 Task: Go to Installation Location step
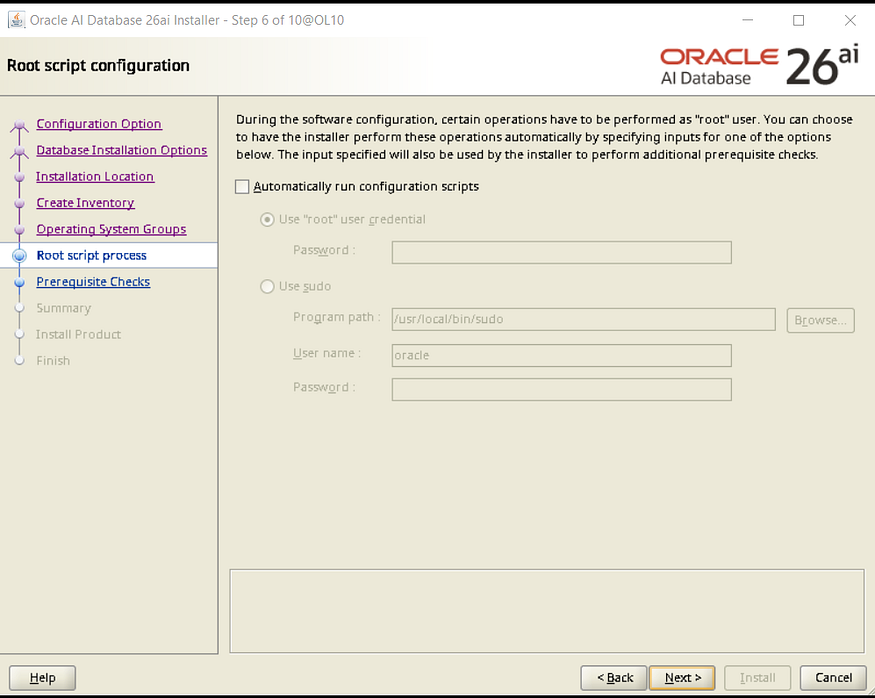(95, 176)
